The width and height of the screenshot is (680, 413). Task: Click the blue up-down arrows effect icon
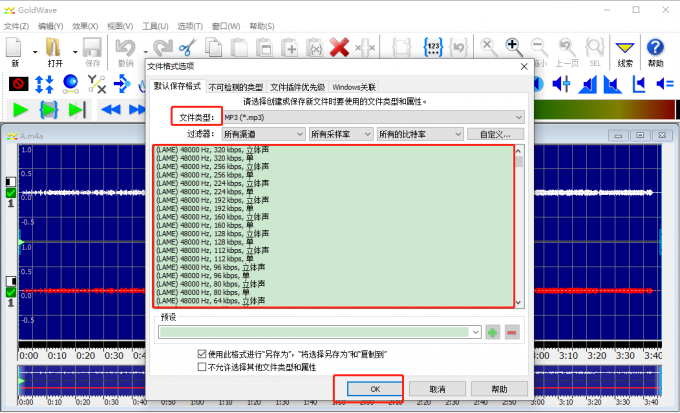[44, 84]
